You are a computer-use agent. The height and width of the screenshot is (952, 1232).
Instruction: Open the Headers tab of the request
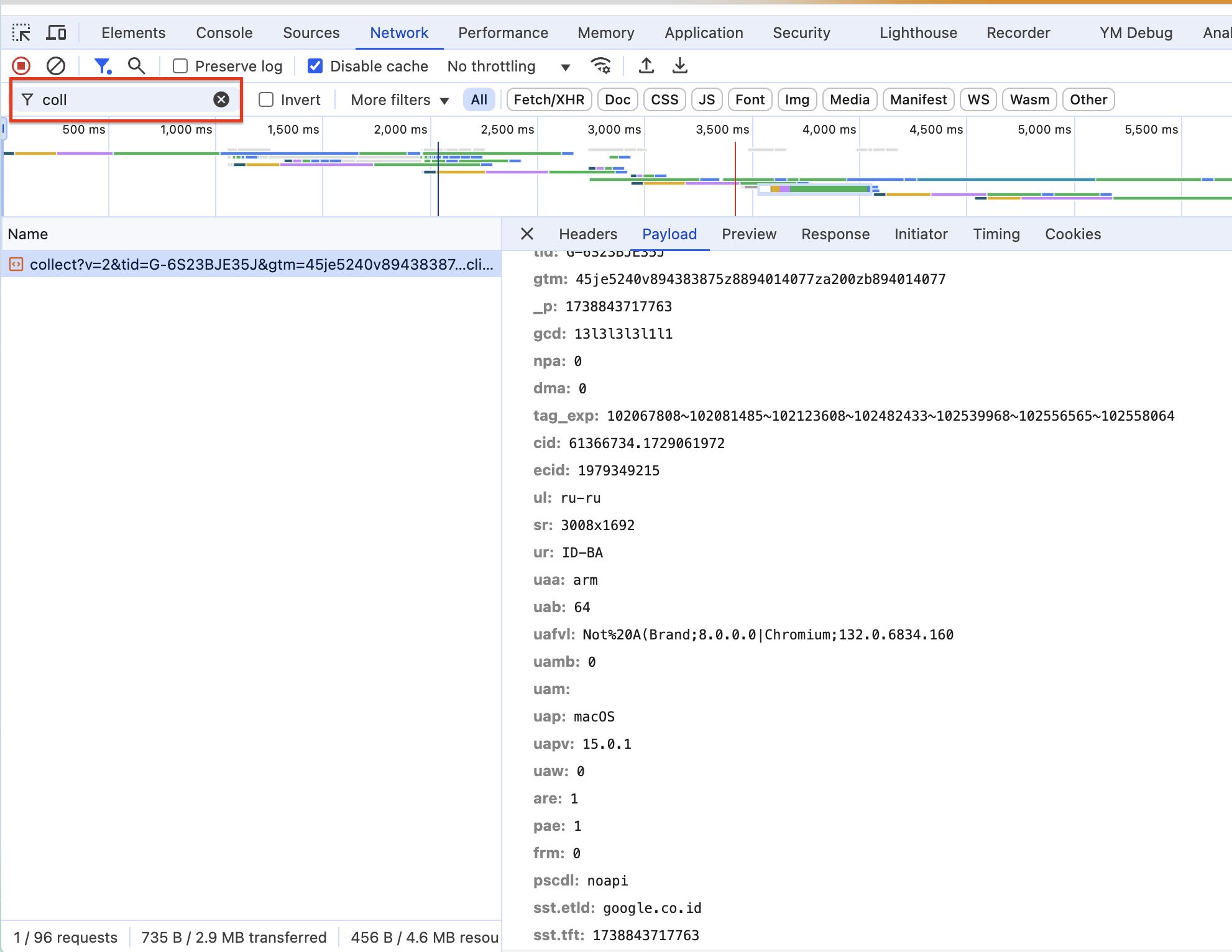[587, 234]
